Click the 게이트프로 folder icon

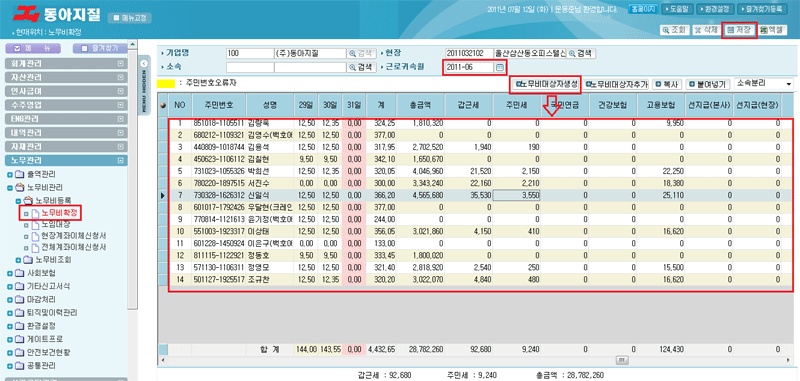click(x=19, y=339)
